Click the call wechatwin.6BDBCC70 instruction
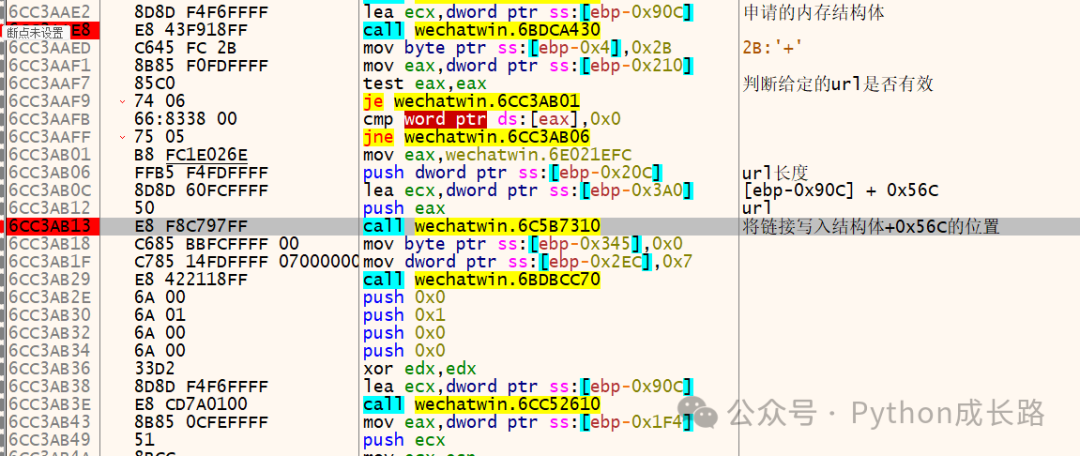Image resolution: width=1080 pixels, height=456 pixels. coord(481,280)
